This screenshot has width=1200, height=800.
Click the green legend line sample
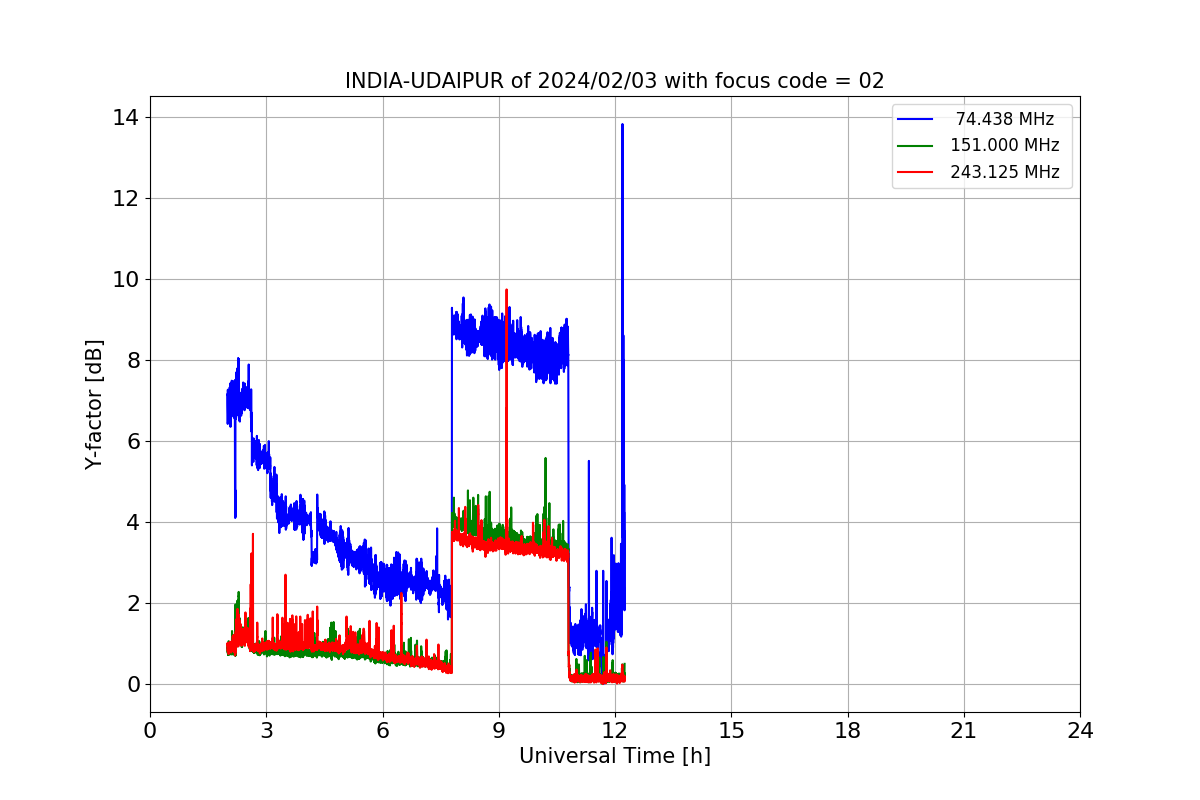coord(915,146)
